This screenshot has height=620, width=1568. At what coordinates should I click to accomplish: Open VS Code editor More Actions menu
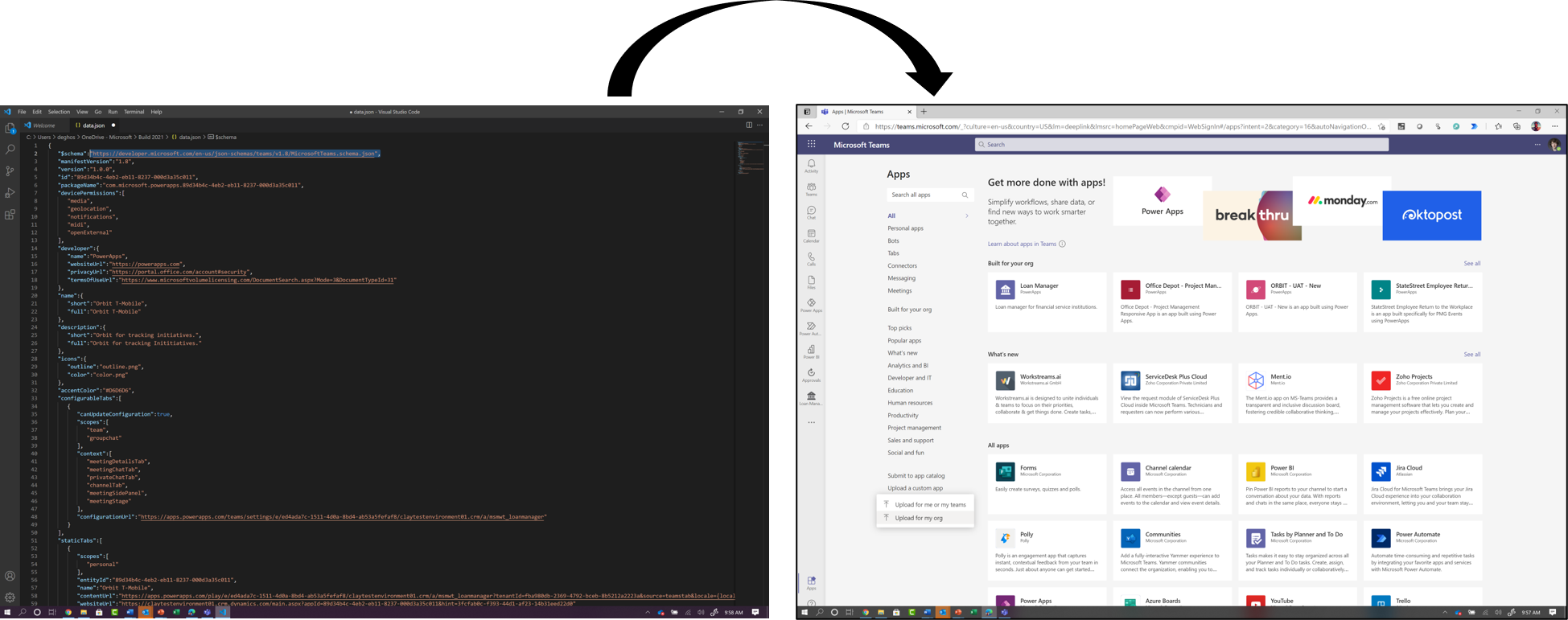click(759, 125)
